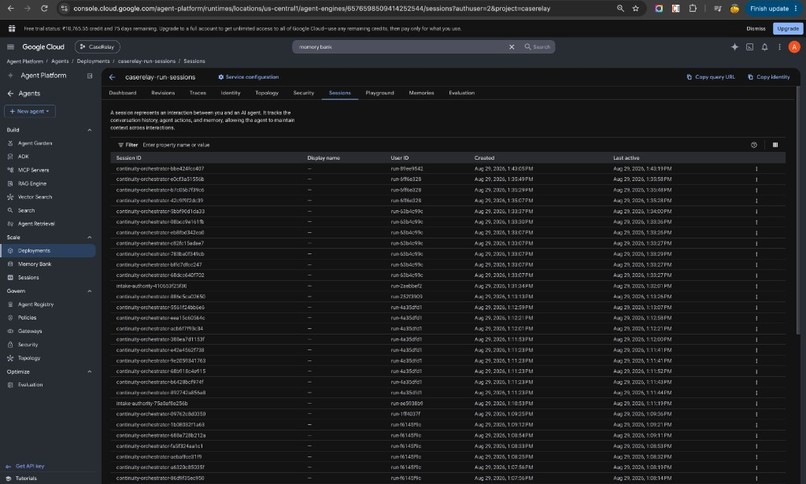Collapse the Scale section
This screenshot has height=484, width=806.
pyautogui.click(x=89, y=237)
